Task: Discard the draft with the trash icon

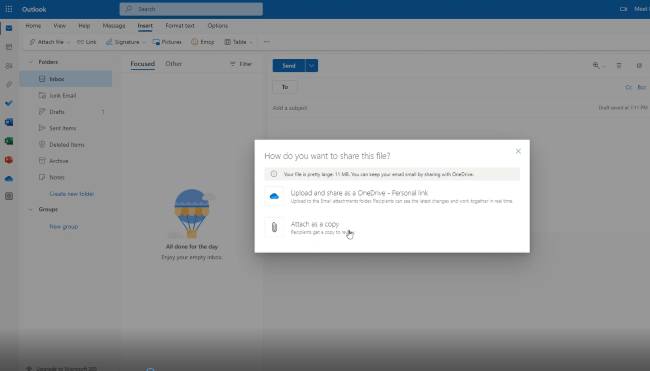Action: (x=619, y=65)
